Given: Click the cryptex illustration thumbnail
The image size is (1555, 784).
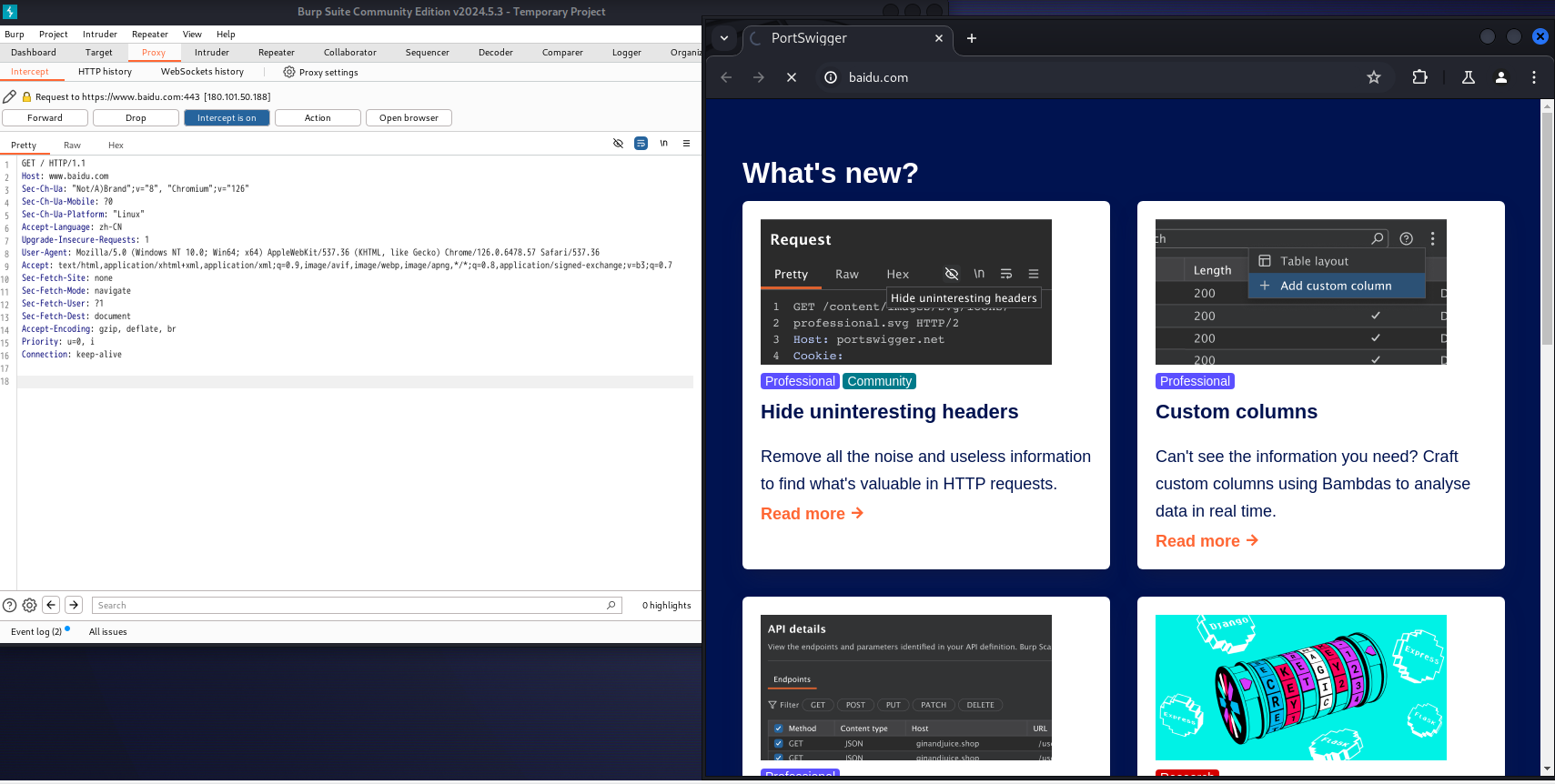Looking at the screenshot, I should point(1301,688).
